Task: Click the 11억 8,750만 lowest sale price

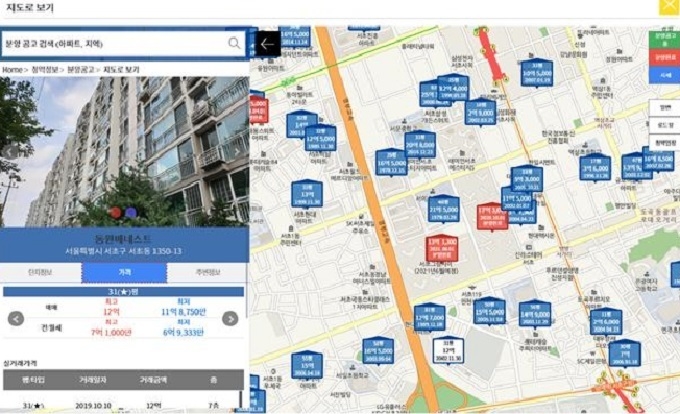Action: tap(184, 312)
